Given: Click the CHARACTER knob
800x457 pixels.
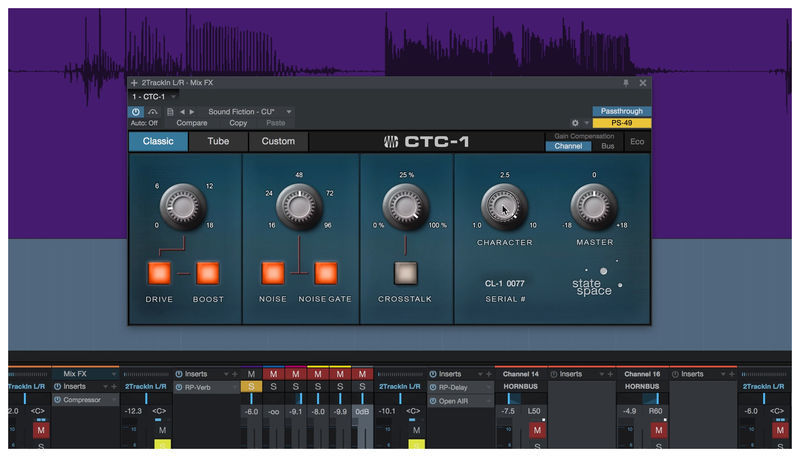Looking at the screenshot, I should (504, 207).
